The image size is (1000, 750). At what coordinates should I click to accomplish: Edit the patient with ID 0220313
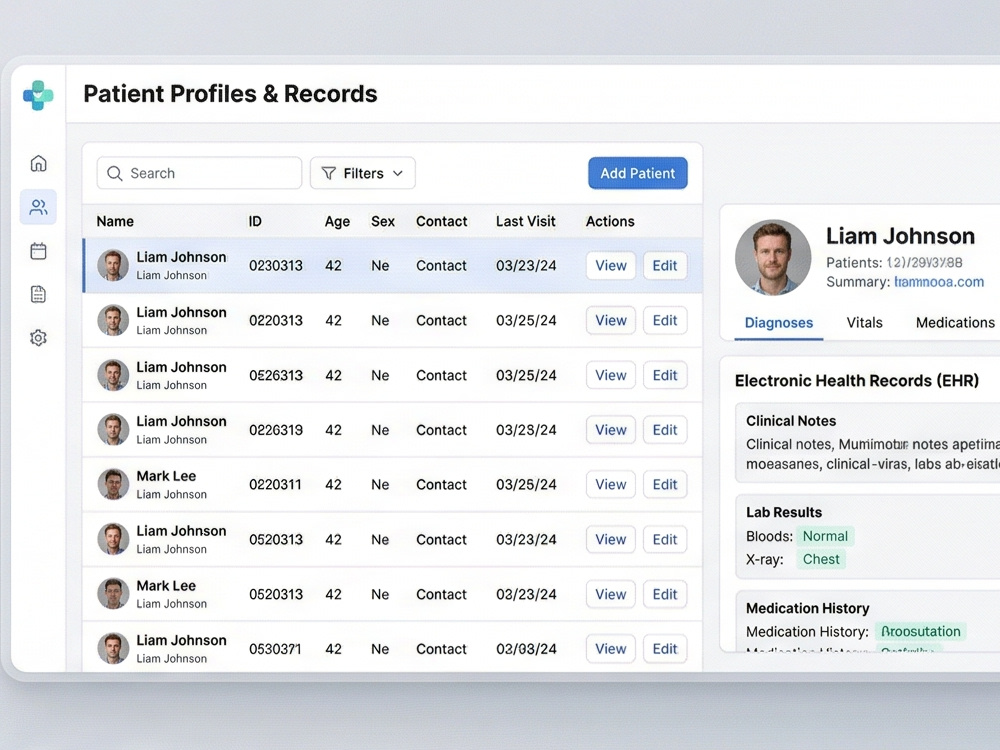click(x=665, y=320)
